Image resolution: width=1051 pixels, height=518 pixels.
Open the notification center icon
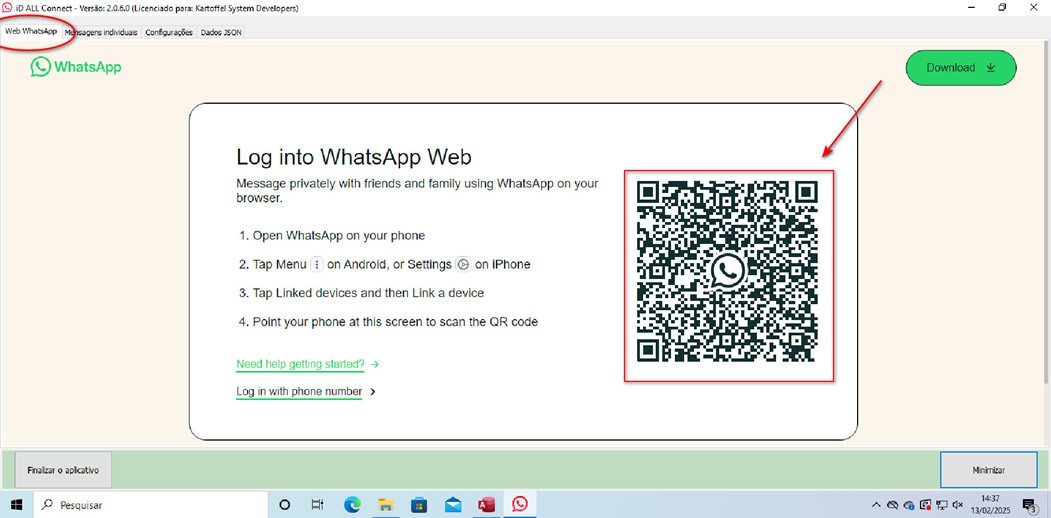pyautogui.click(x=1030, y=505)
